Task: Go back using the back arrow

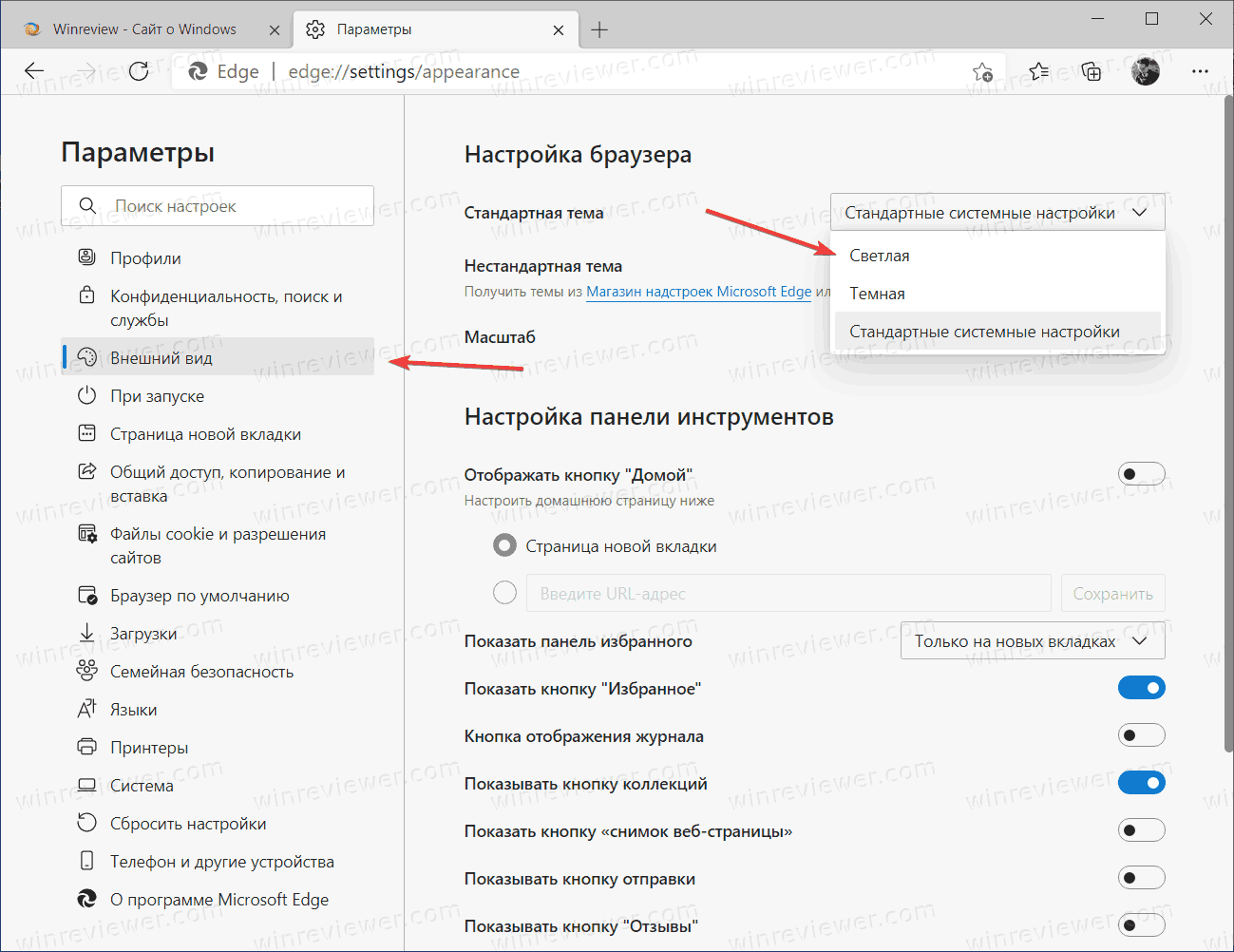Action: tap(34, 71)
